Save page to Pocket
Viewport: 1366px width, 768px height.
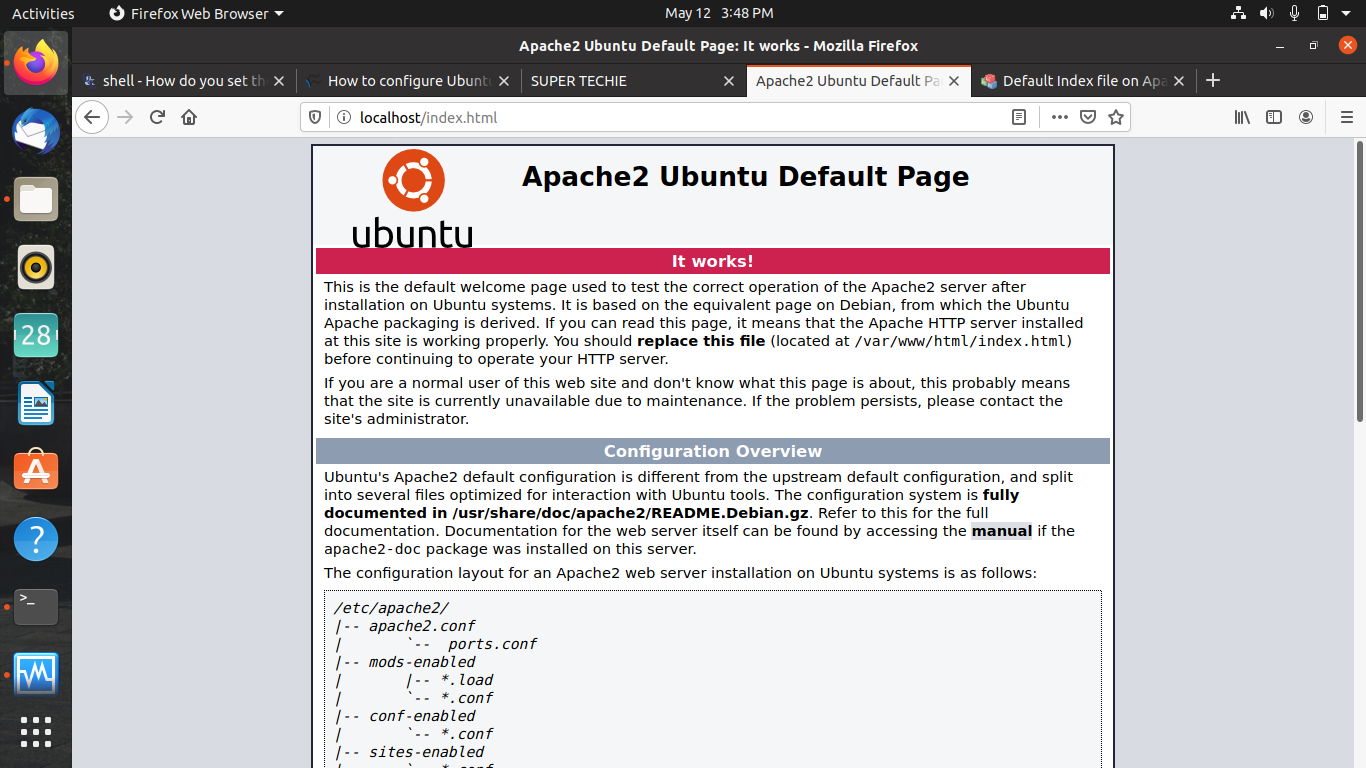tap(1088, 117)
